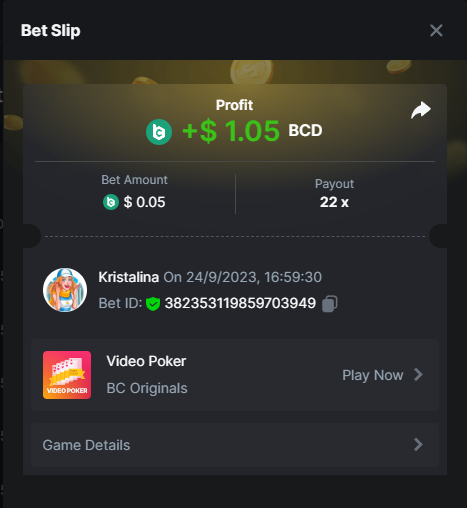Click the $ 0.05 bet amount value
467x508 pixels.
[x=144, y=202]
